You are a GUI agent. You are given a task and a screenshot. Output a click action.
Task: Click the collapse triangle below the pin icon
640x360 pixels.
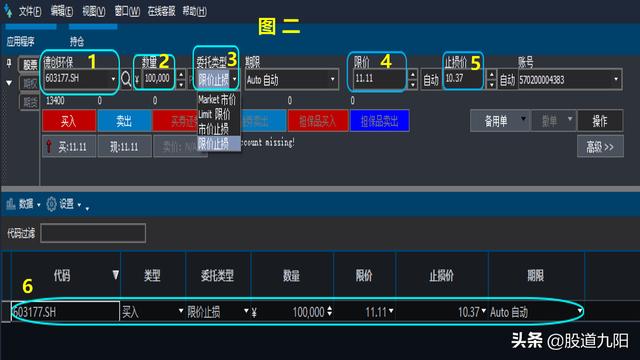tap(9, 83)
